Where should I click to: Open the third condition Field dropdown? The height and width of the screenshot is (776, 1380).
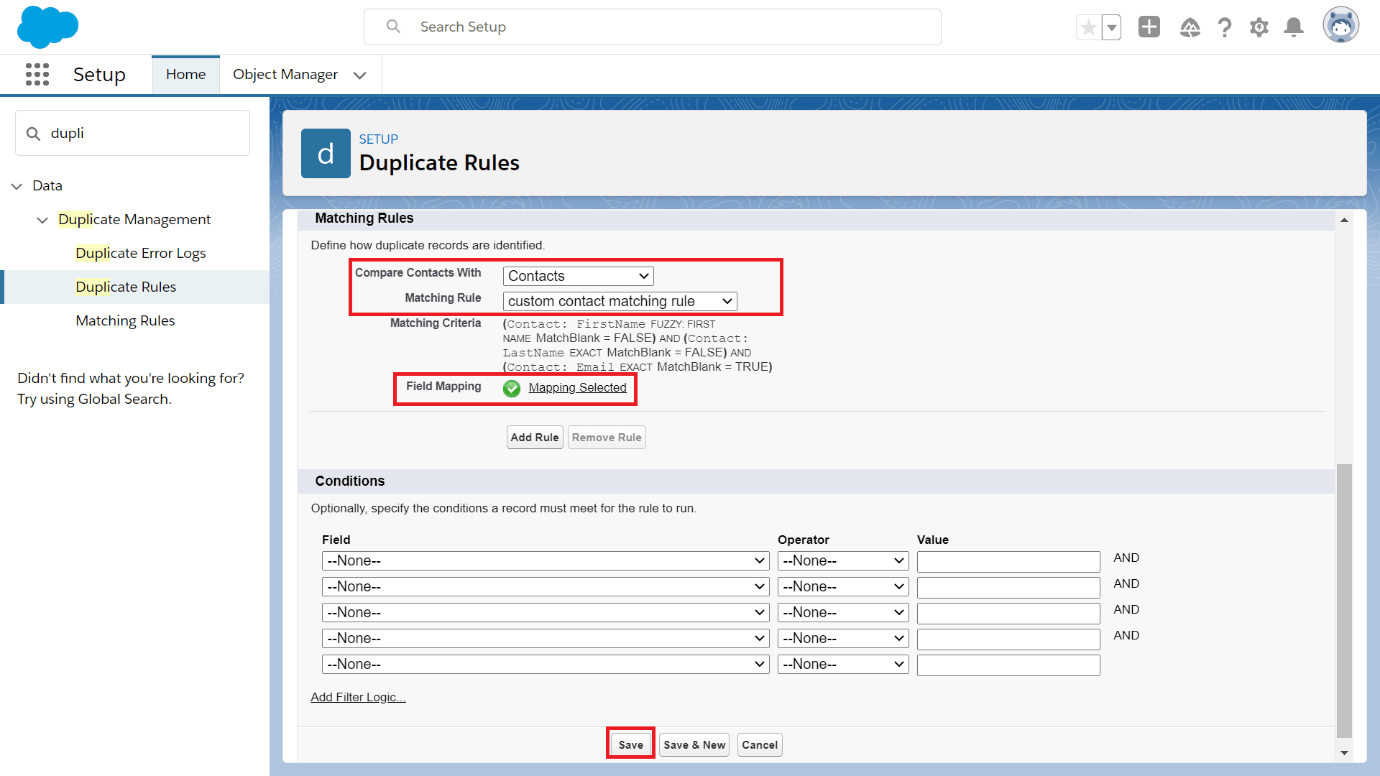pyautogui.click(x=546, y=613)
